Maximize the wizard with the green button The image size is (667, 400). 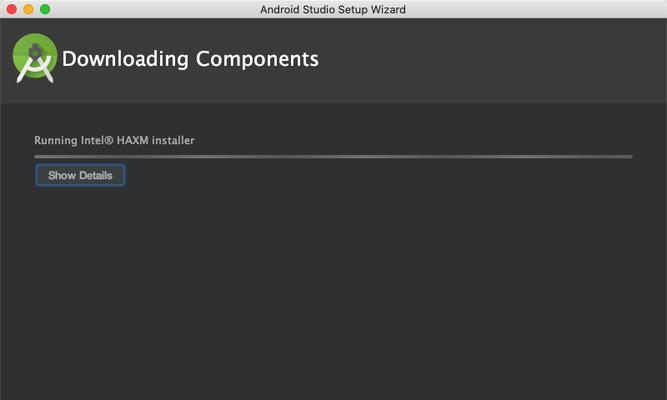[45, 9]
